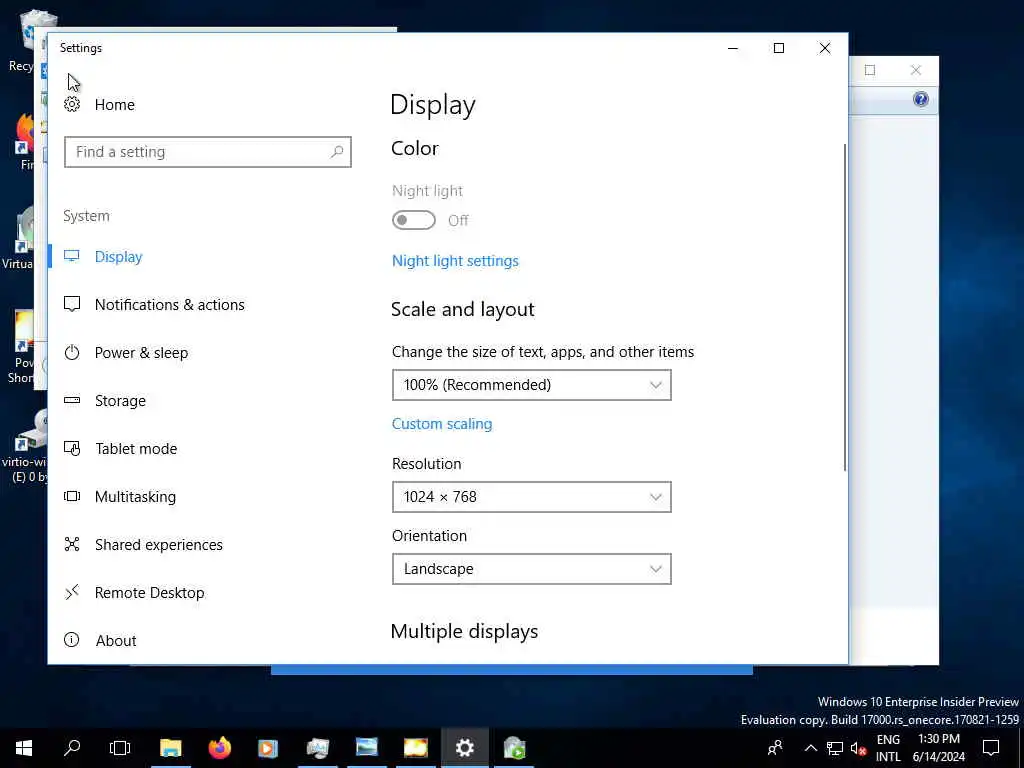Click the blue help icon in background window
Image resolution: width=1024 pixels, height=768 pixels.
click(x=921, y=99)
